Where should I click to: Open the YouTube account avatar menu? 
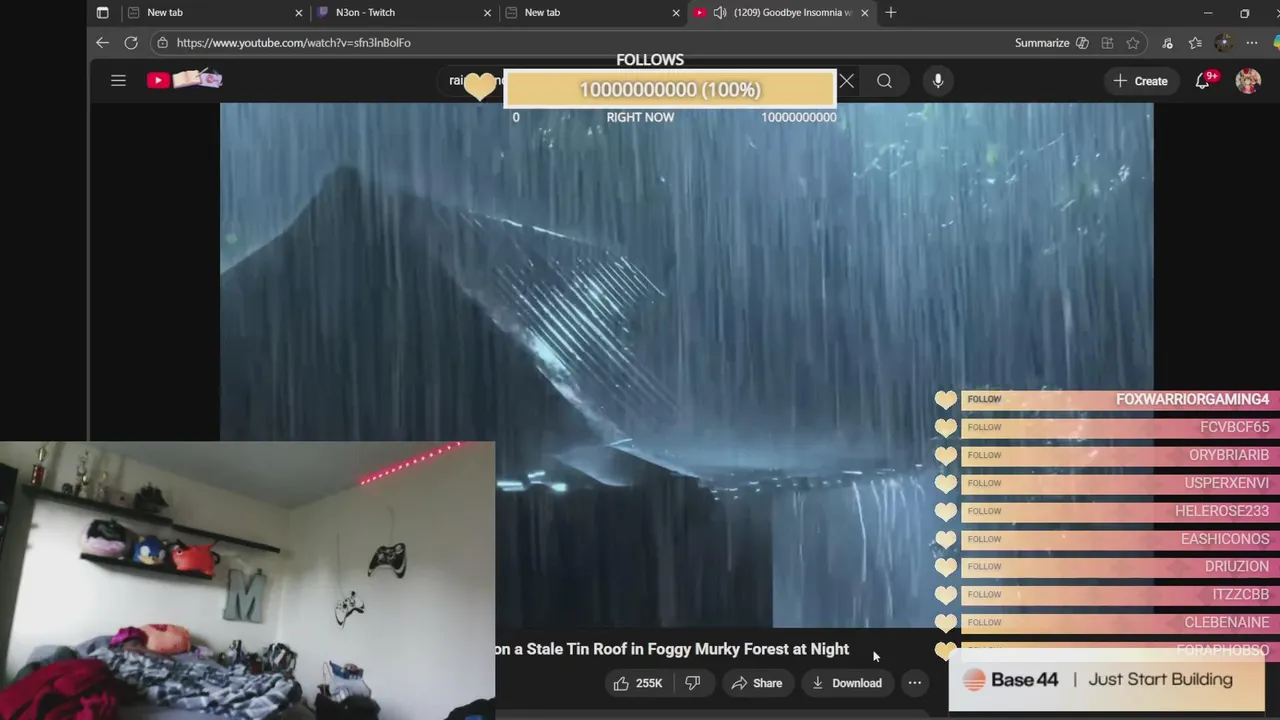(x=1248, y=81)
